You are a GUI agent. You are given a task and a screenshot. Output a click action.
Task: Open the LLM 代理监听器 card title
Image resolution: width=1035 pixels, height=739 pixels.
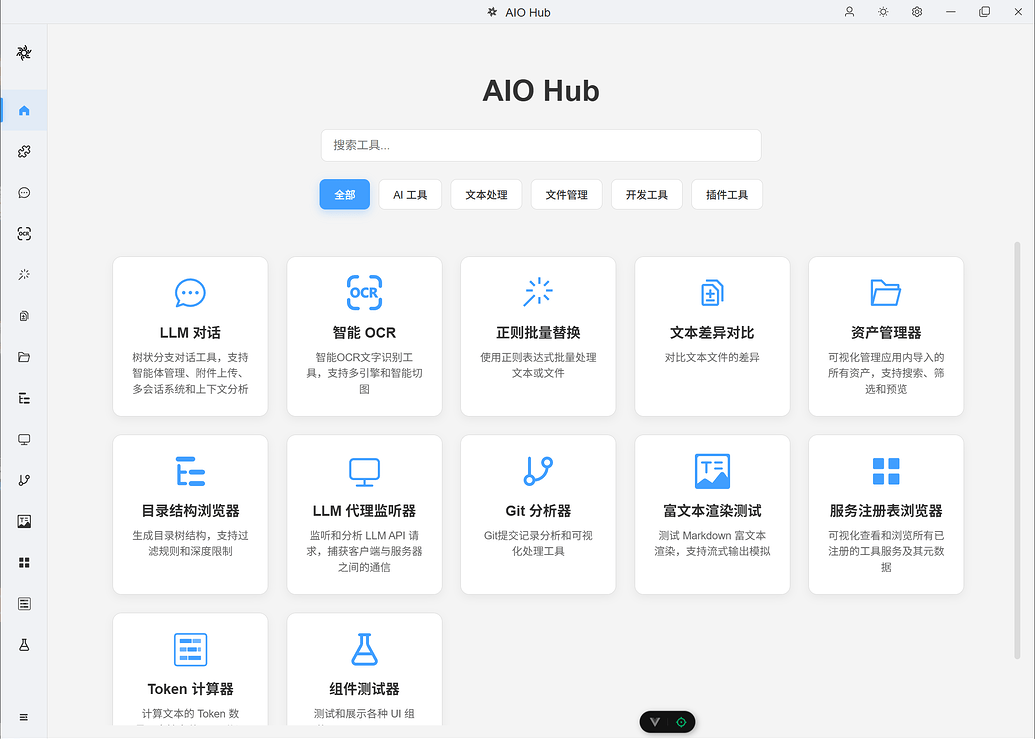click(x=364, y=511)
